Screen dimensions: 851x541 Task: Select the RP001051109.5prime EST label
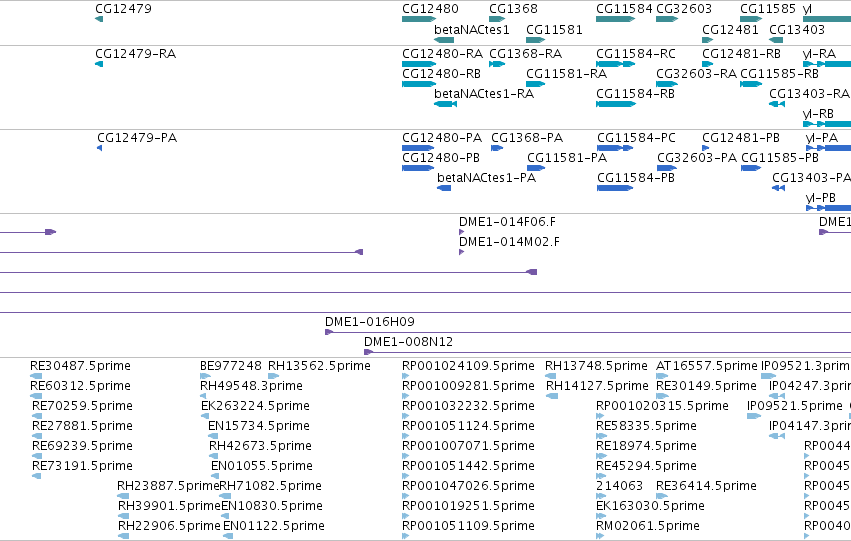tap(468, 525)
